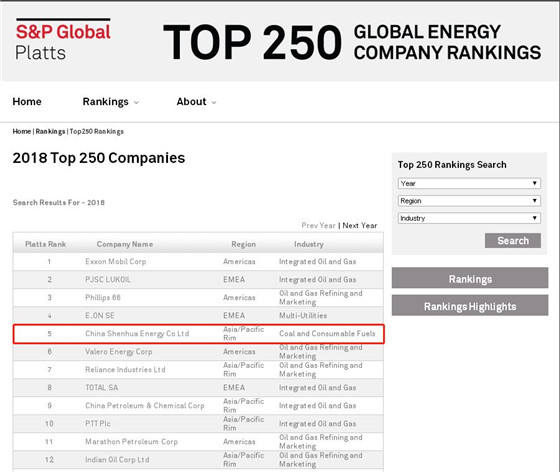Click the Industry column header

(309, 244)
